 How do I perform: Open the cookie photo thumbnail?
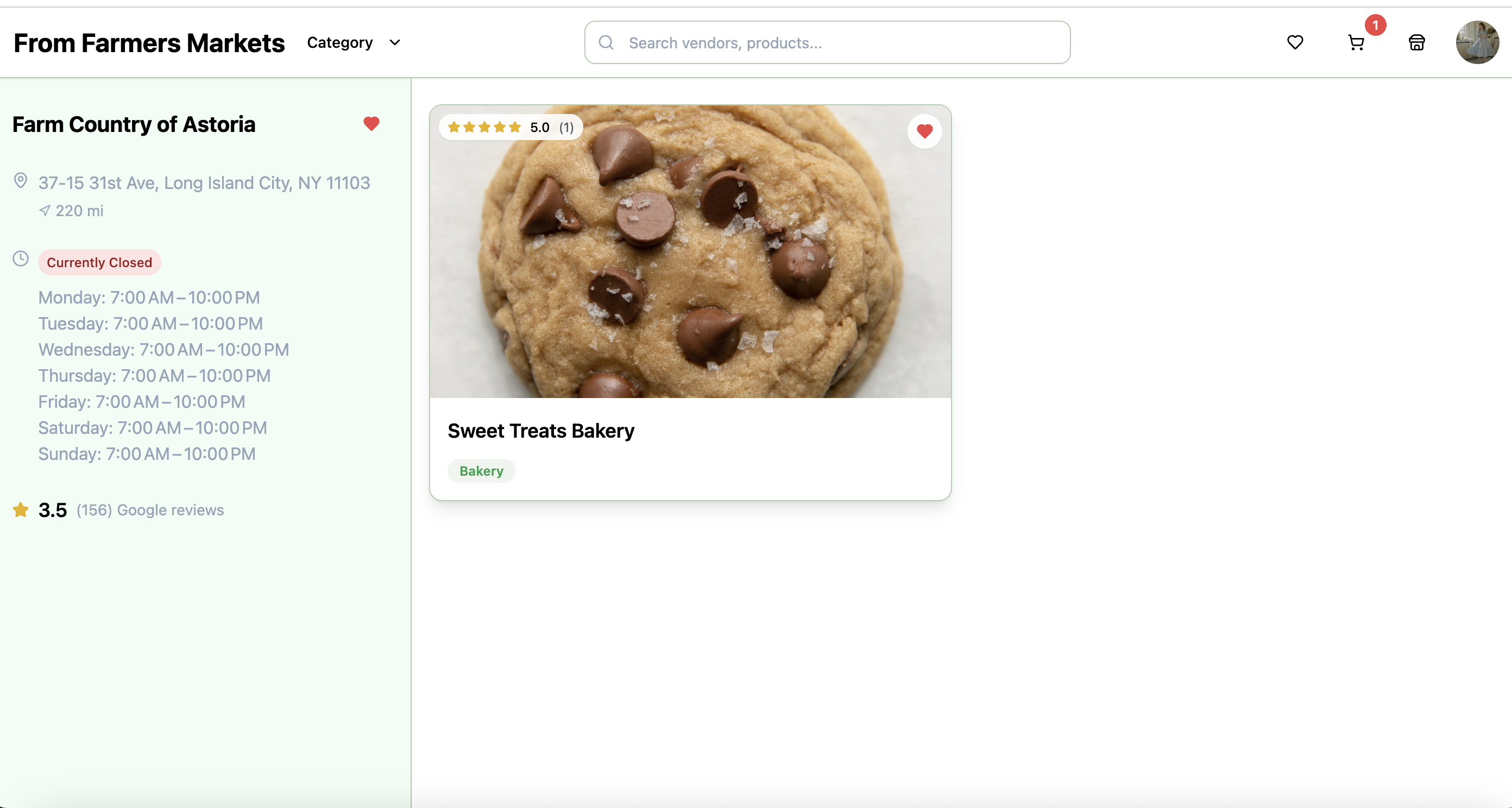690,264
